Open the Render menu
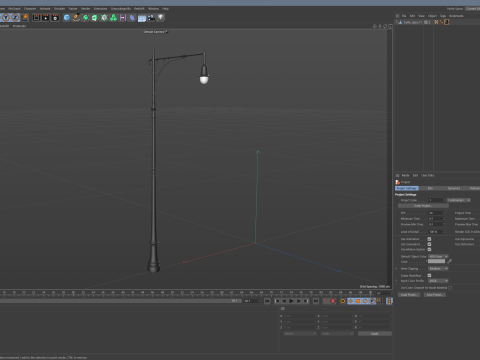 click(86, 9)
